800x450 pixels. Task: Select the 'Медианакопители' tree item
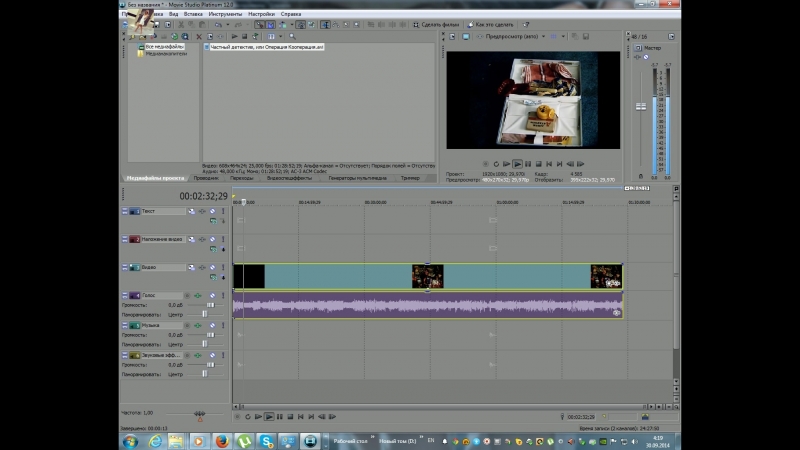(x=166, y=54)
